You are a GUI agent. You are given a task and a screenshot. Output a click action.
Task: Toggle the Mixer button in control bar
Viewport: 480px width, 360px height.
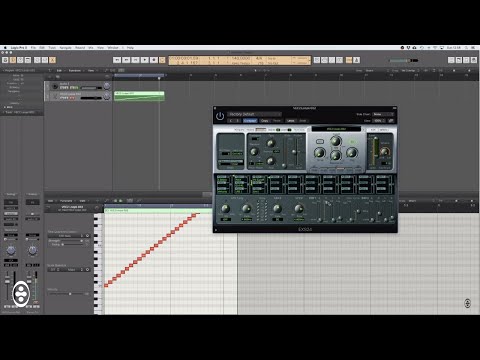pyautogui.click(x=45, y=60)
